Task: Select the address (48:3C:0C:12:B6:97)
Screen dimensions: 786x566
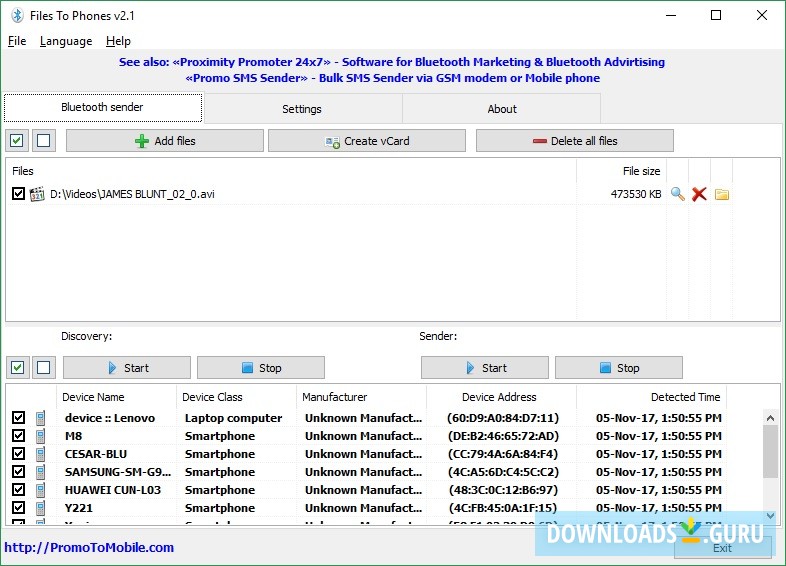Action: (503, 490)
